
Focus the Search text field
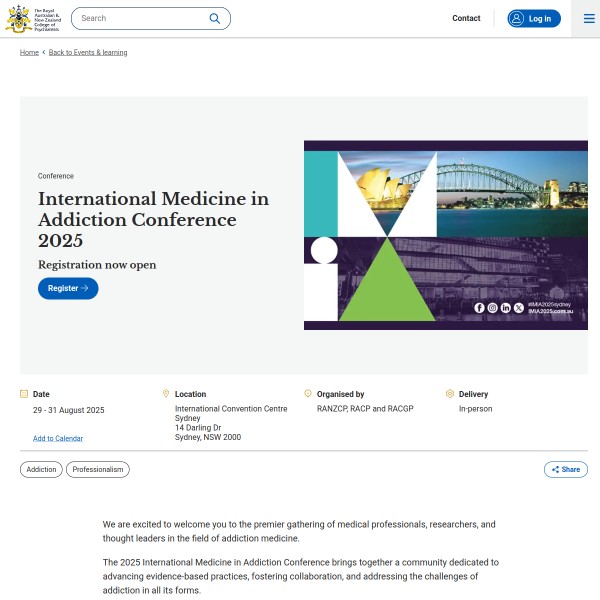click(x=140, y=18)
